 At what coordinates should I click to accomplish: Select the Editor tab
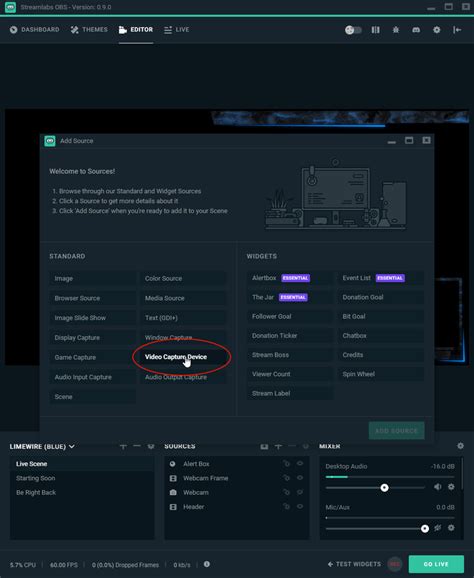coord(136,30)
